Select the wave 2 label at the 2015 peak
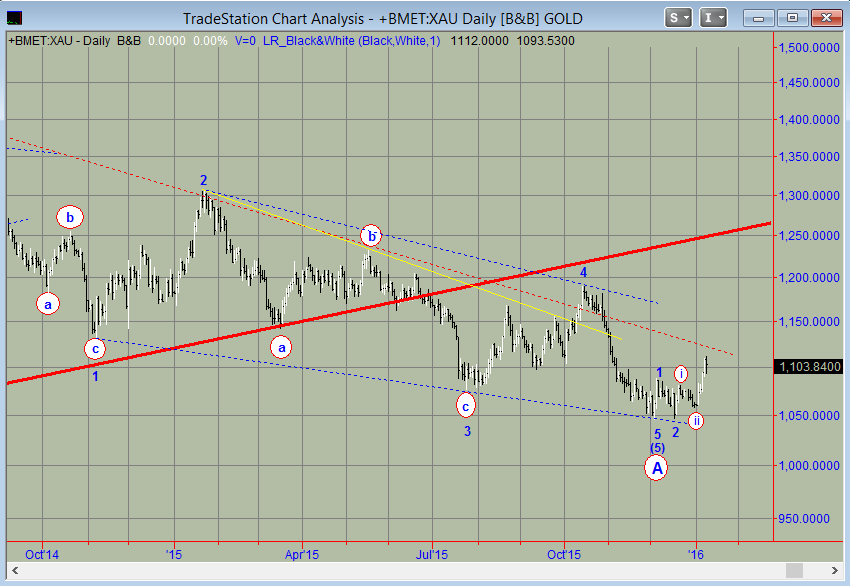Image resolution: width=850 pixels, height=586 pixels. point(203,181)
